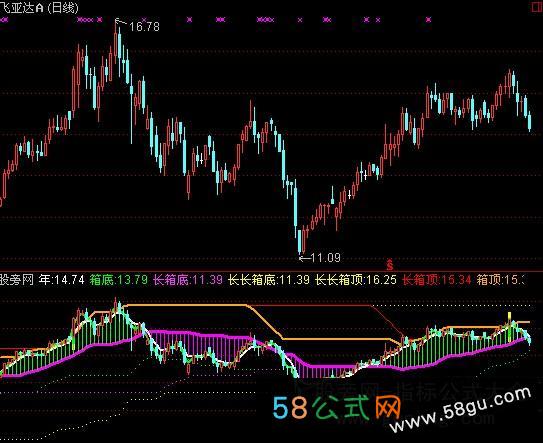
Task: Click the red window icon at top-right
Action: coord(537,7)
